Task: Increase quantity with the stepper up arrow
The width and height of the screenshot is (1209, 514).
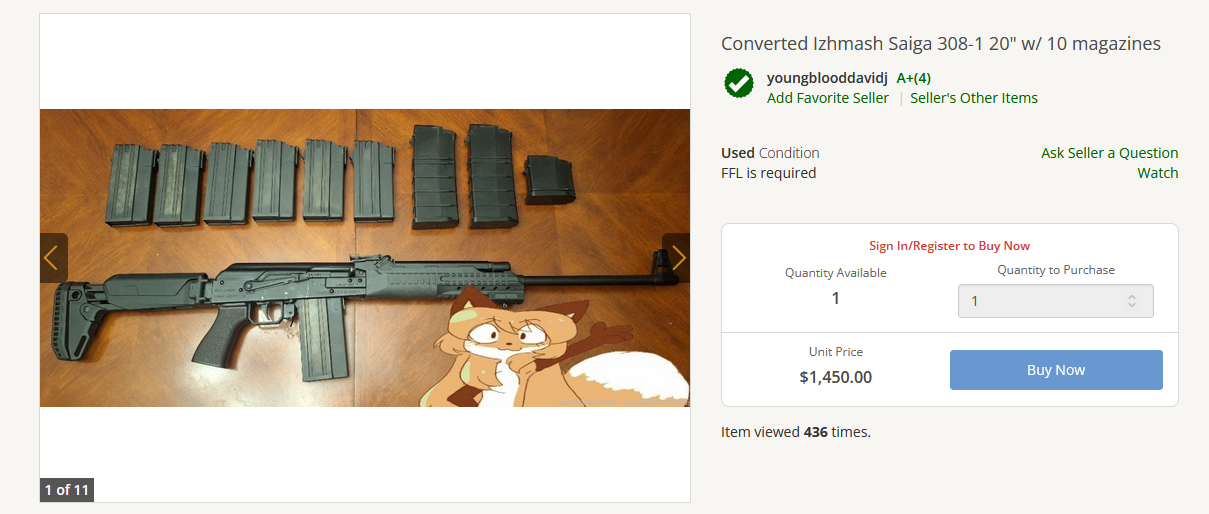Action: click(1132, 296)
